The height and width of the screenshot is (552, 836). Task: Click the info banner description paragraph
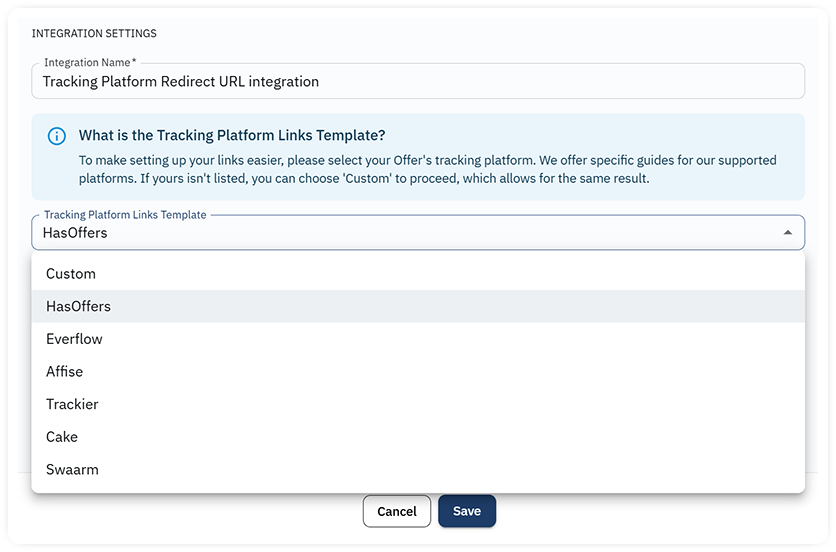pos(428,169)
